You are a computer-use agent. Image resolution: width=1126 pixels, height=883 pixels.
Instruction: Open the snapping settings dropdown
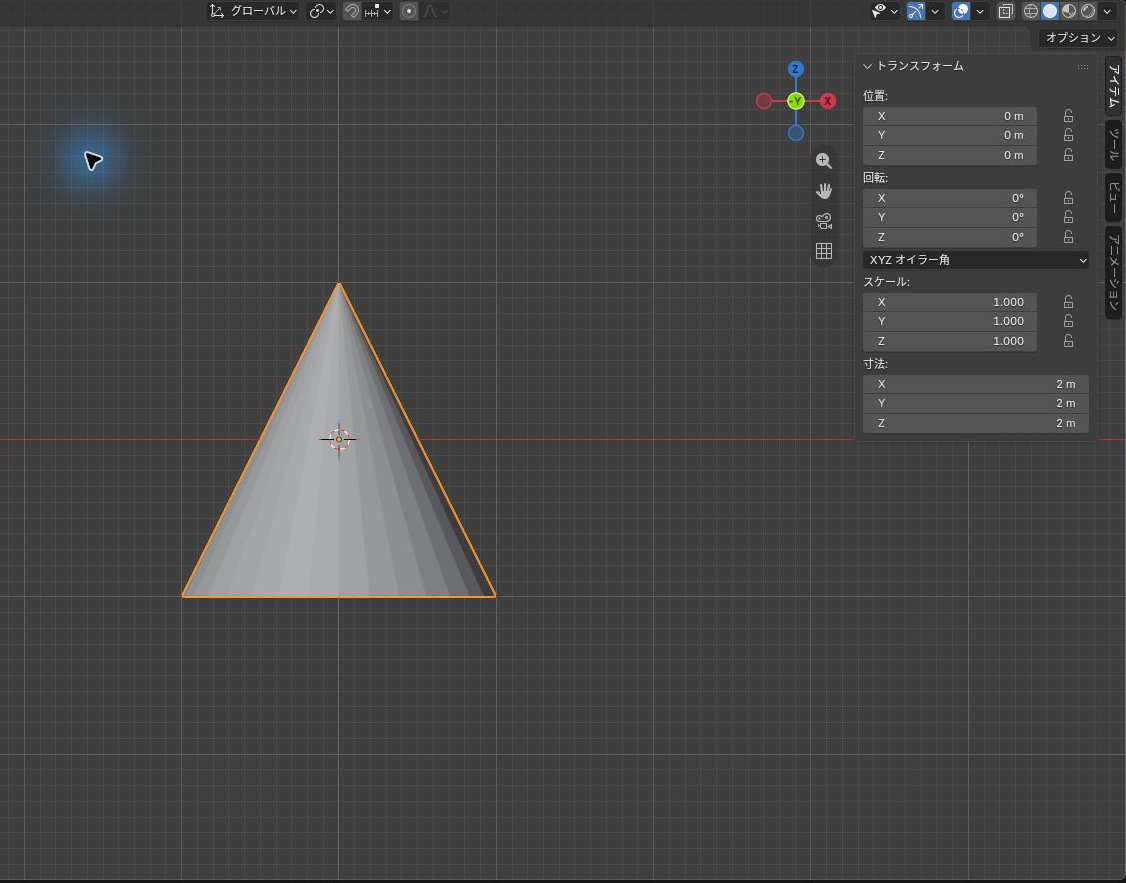(x=378, y=11)
